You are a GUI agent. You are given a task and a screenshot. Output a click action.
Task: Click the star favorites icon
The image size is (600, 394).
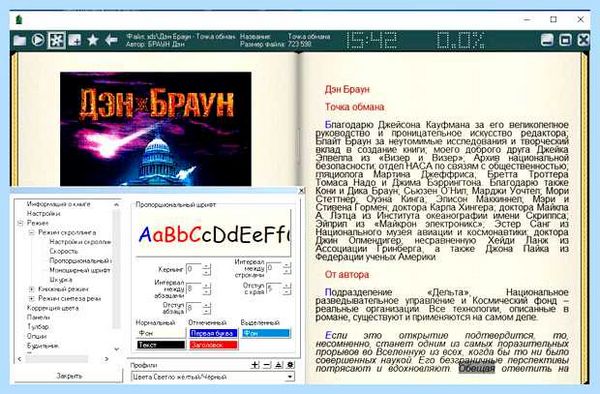tap(93, 40)
